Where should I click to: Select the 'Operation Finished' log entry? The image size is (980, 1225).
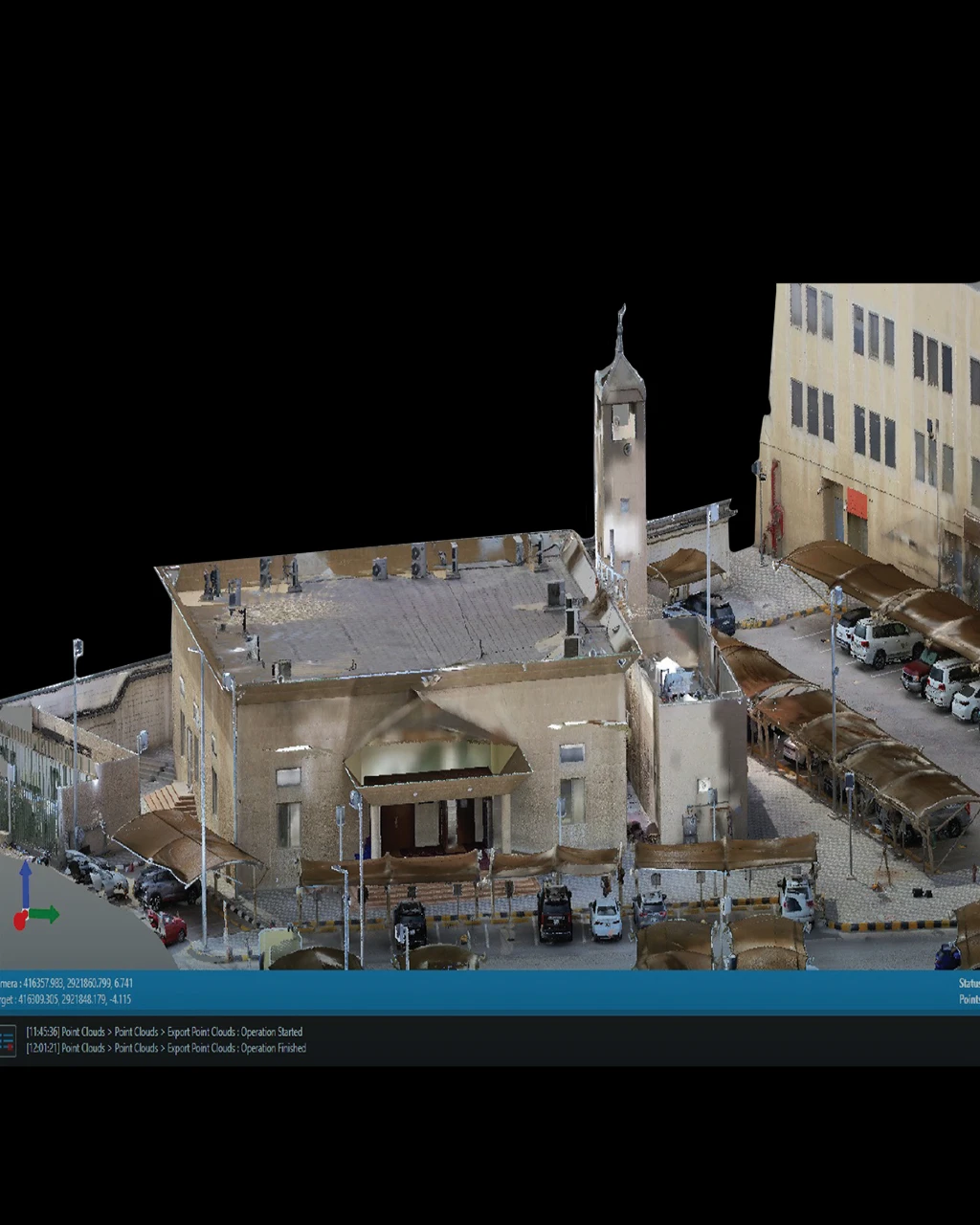[166, 1048]
